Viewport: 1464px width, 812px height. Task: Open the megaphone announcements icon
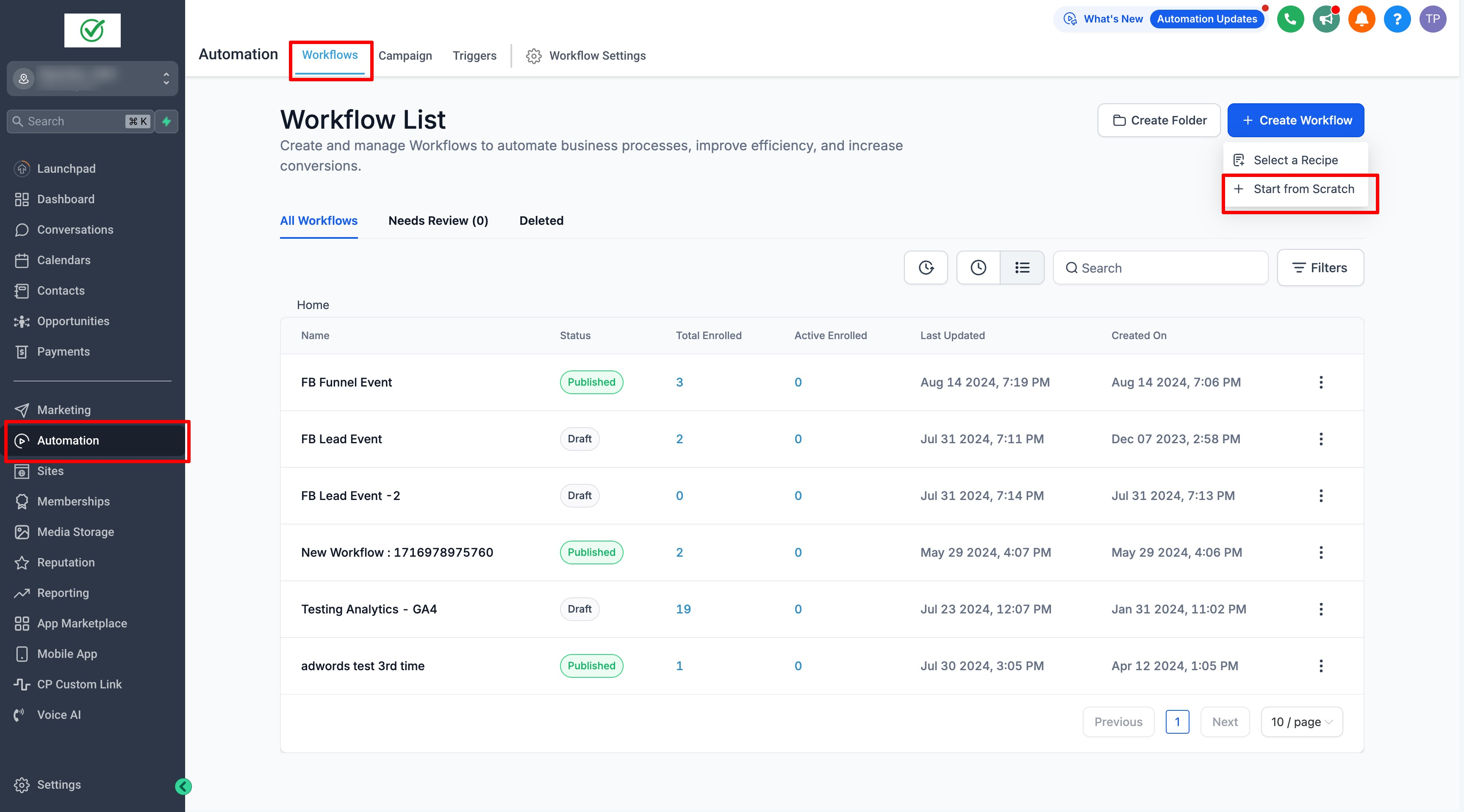coord(1326,19)
